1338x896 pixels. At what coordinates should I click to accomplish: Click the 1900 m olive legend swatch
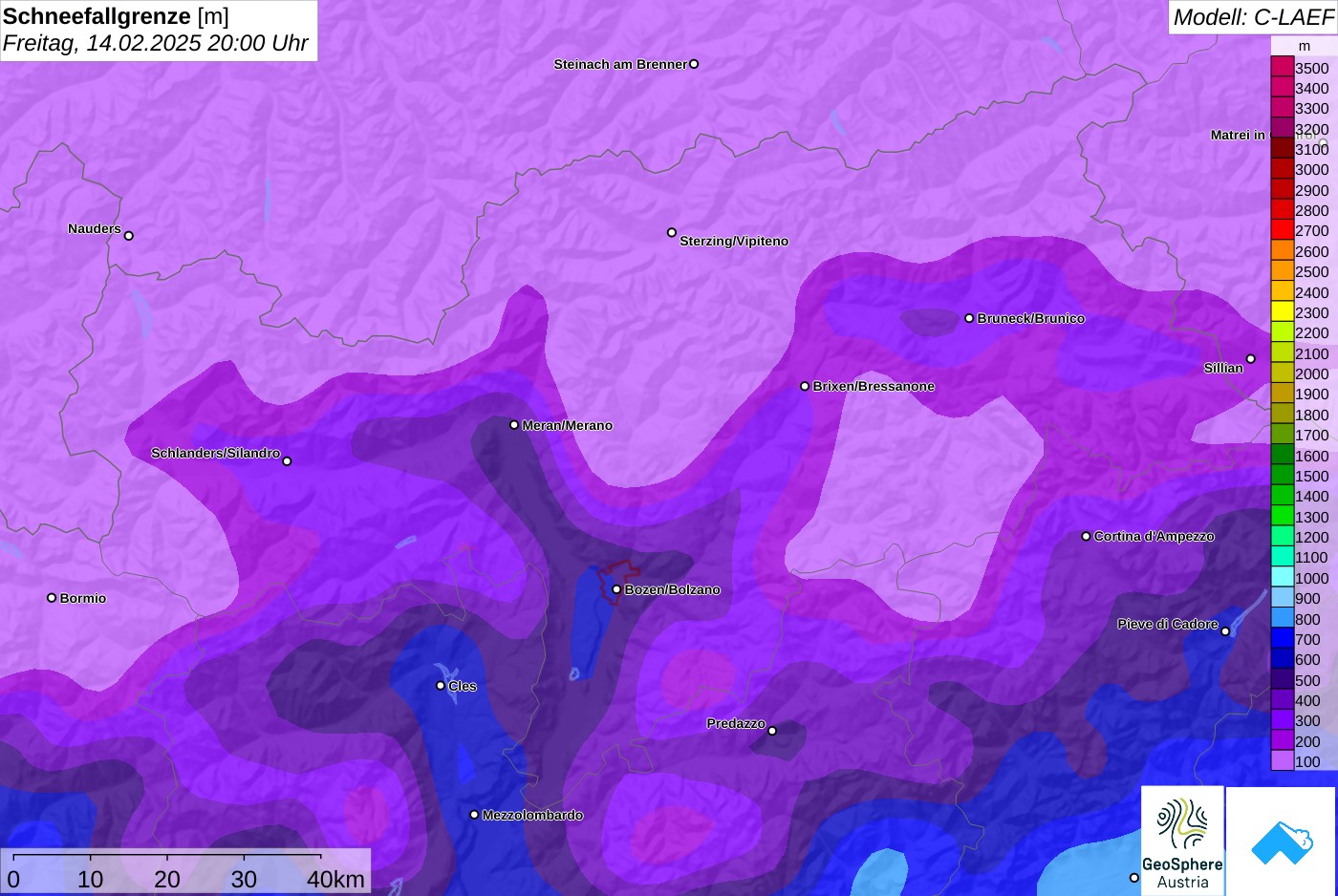click(1282, 394)
